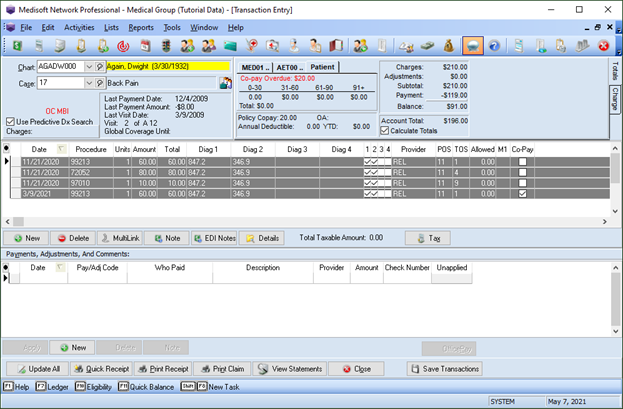Viewport: 623px width, 409px height.
Task: Click the Save Transactions button
Action: click(x=445, y=369)
